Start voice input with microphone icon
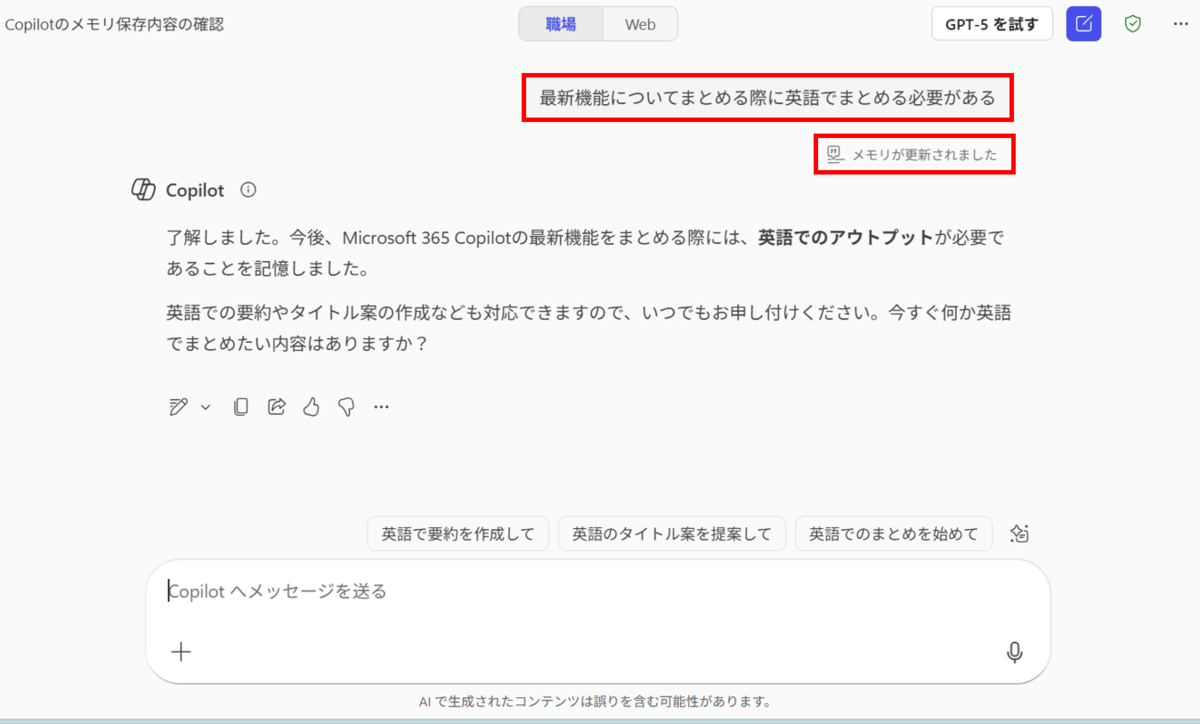Viewport: 1200px width, 724px height. click(x=1014, y=652)
